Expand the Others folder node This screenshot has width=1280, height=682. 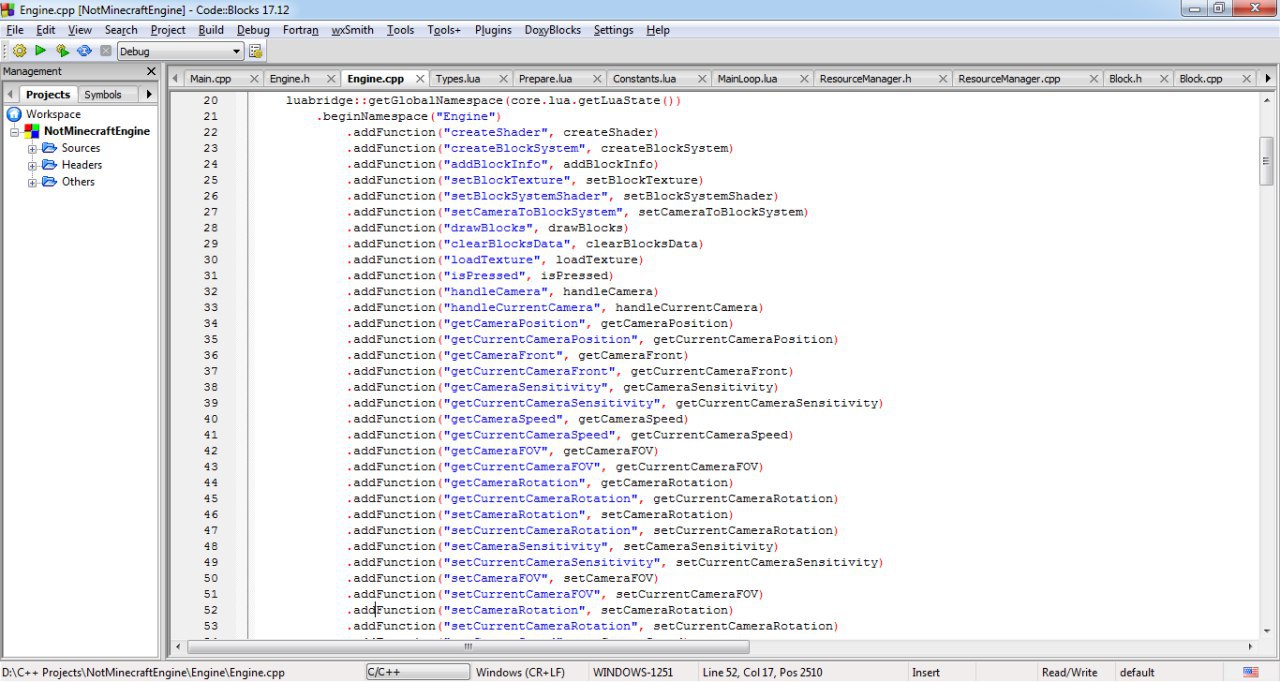[x=32, y=183]
